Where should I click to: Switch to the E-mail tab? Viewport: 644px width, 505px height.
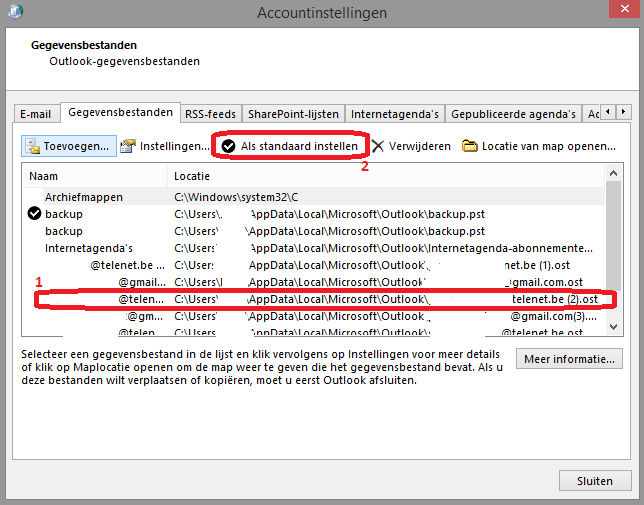coord(35,114)
